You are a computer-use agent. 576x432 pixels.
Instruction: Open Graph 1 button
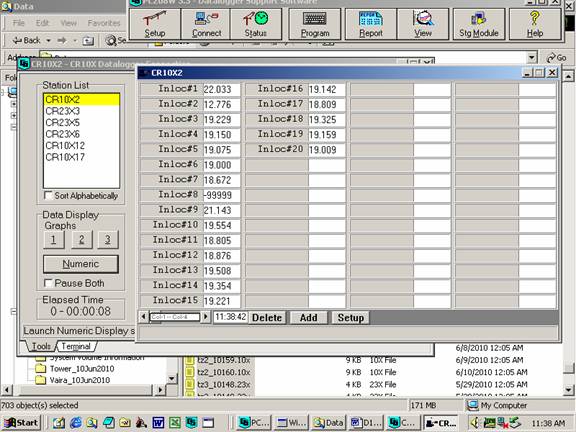point(54,240)
